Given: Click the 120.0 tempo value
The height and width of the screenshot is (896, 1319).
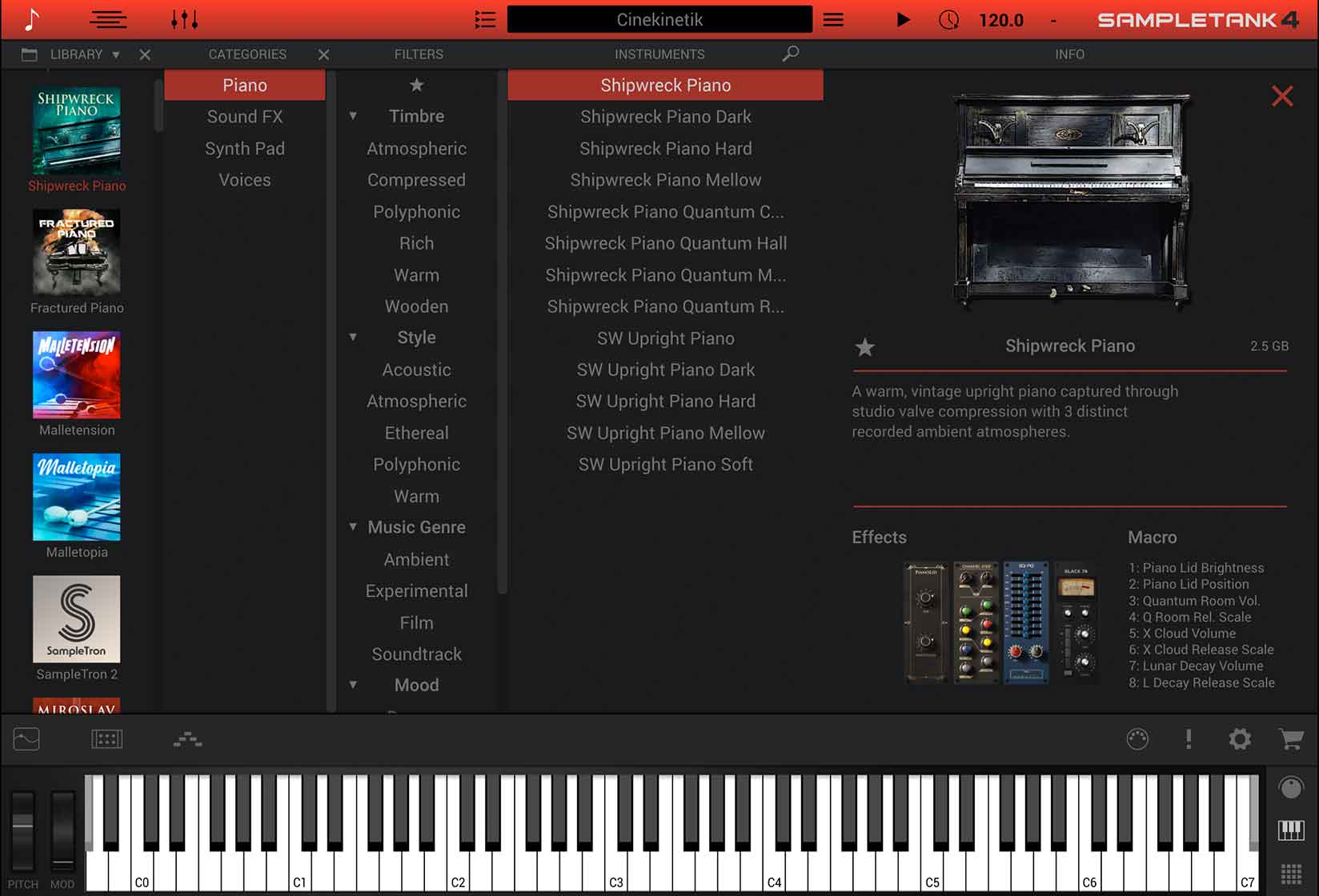Looking at the screenshot, I should [x=1000, y=20].
